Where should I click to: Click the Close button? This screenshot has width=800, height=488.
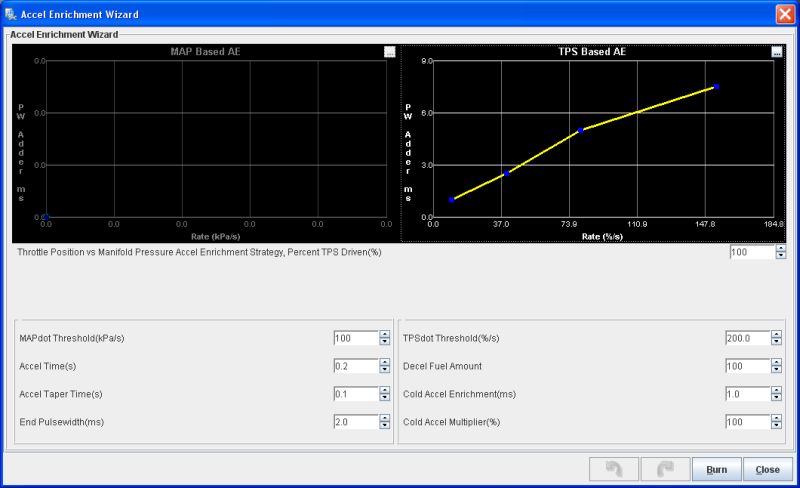click(x=768, y=469)
